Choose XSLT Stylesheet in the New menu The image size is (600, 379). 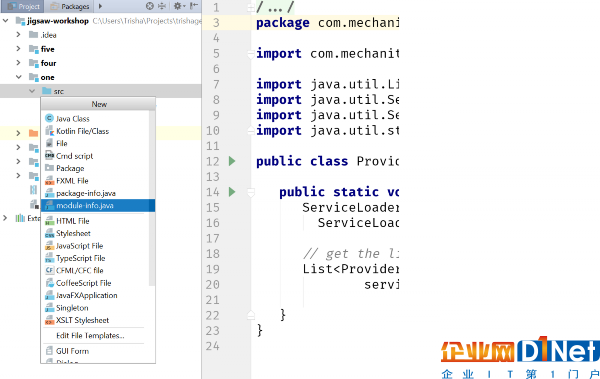pyautogui.click(x=98, y=320)
